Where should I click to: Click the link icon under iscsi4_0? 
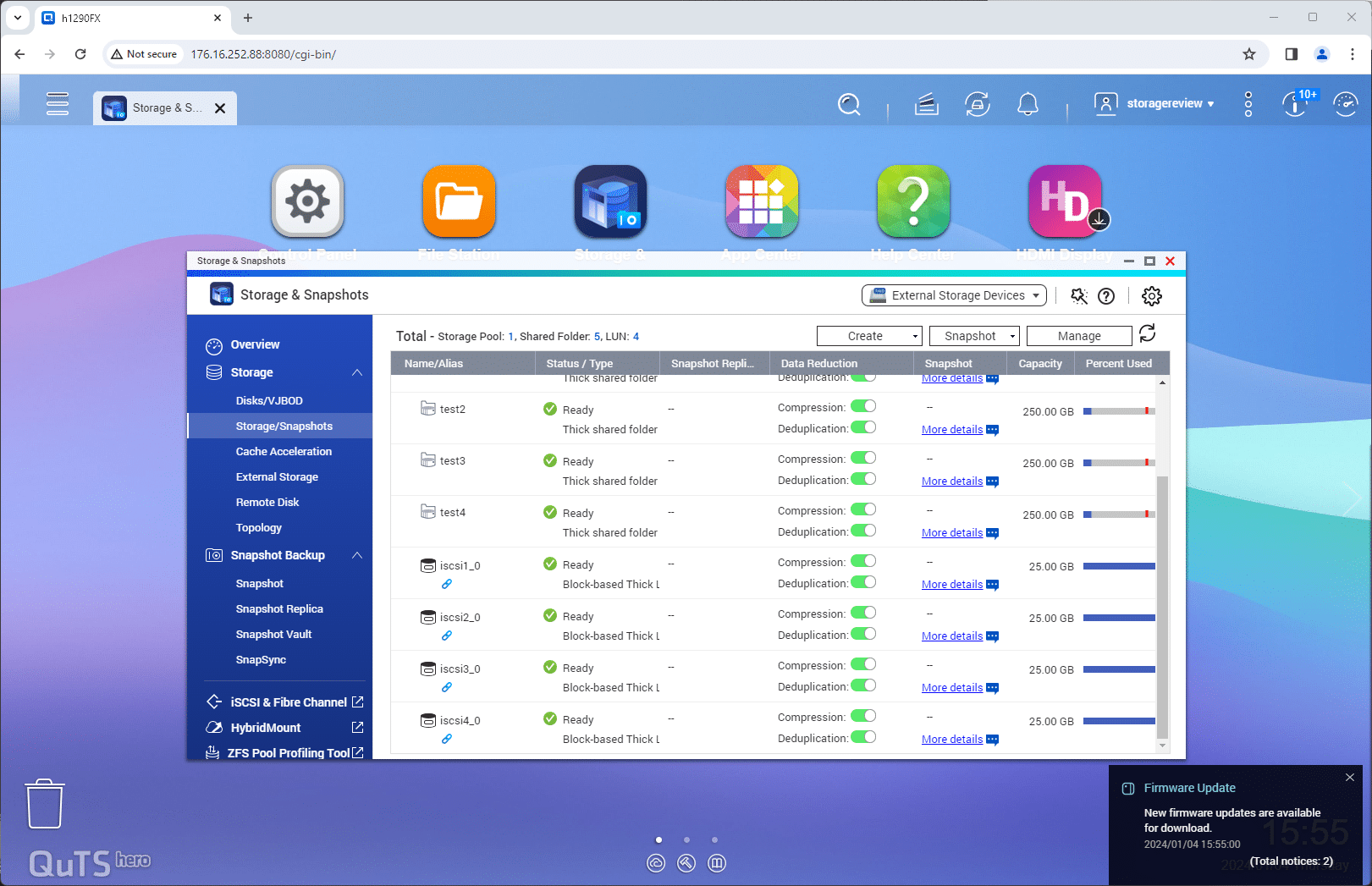447,739
